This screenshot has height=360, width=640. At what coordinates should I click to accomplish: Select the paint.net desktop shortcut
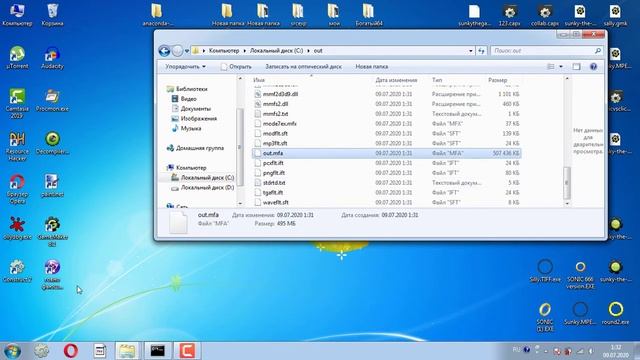click(52, 186)
